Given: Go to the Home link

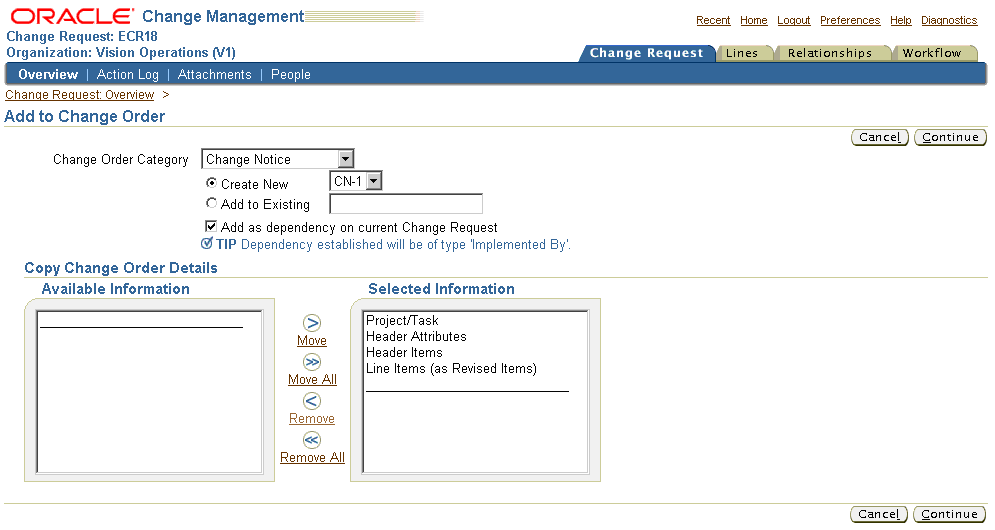Looking at the screenshot, I should (x=754, y=20).
